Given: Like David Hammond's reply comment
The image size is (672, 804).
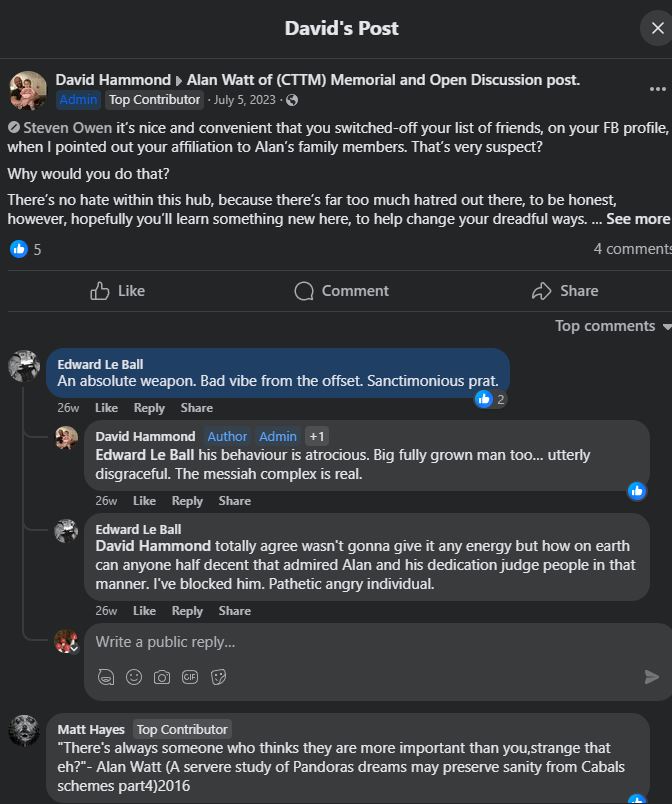Looking at the screenshot, I should [144, 500].
